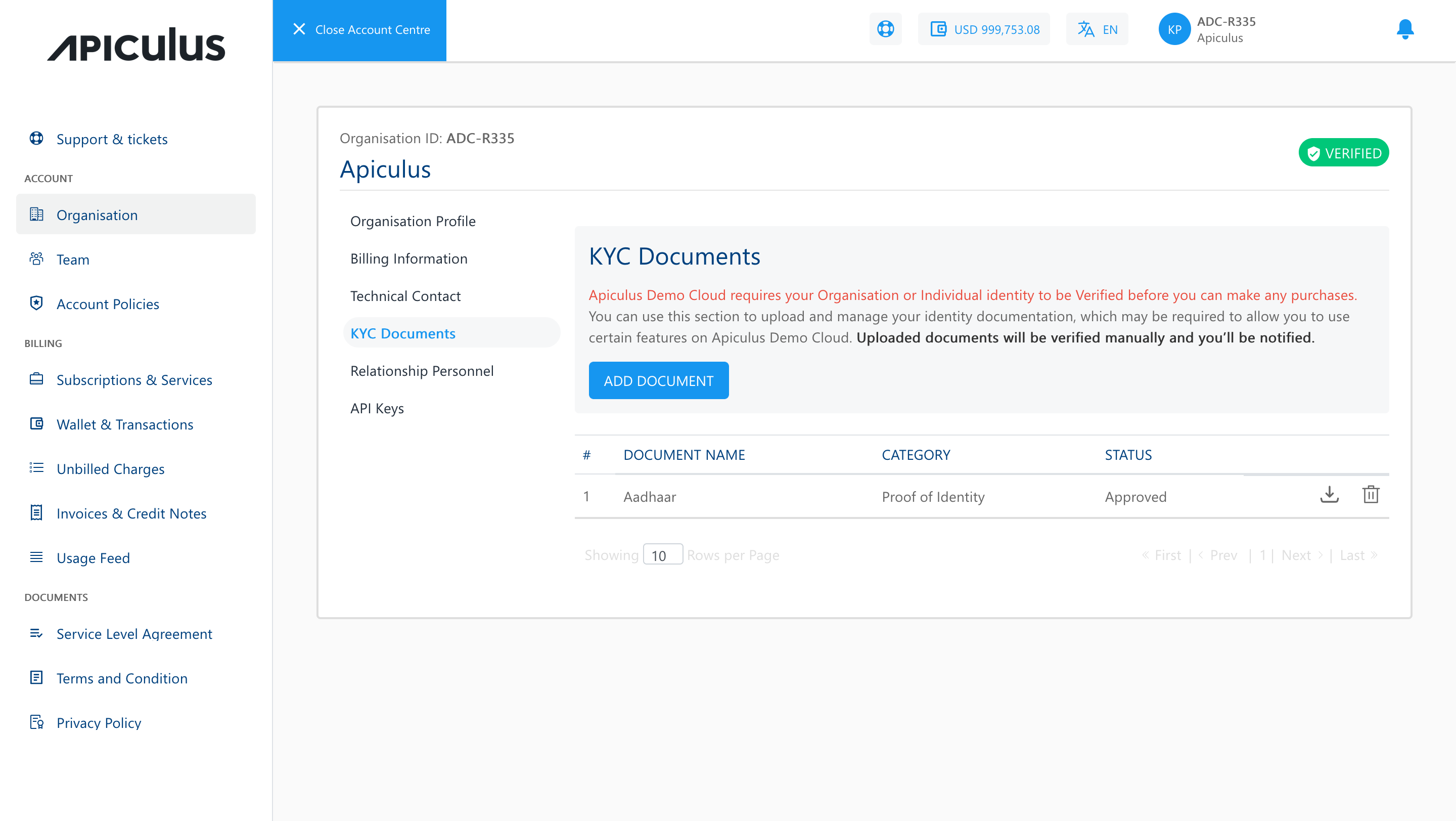Click the Apiculus logo
The height and width of the screenshot is (821, 1456).
(135, 44)
